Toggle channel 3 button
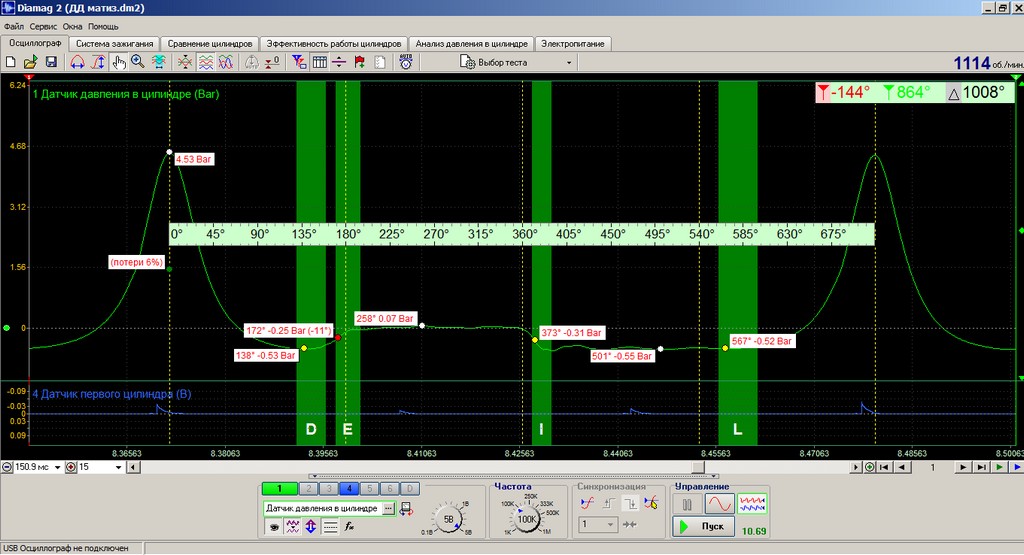Image resolution: width=1024 pixels, height=555 pixels. point(328,488)
